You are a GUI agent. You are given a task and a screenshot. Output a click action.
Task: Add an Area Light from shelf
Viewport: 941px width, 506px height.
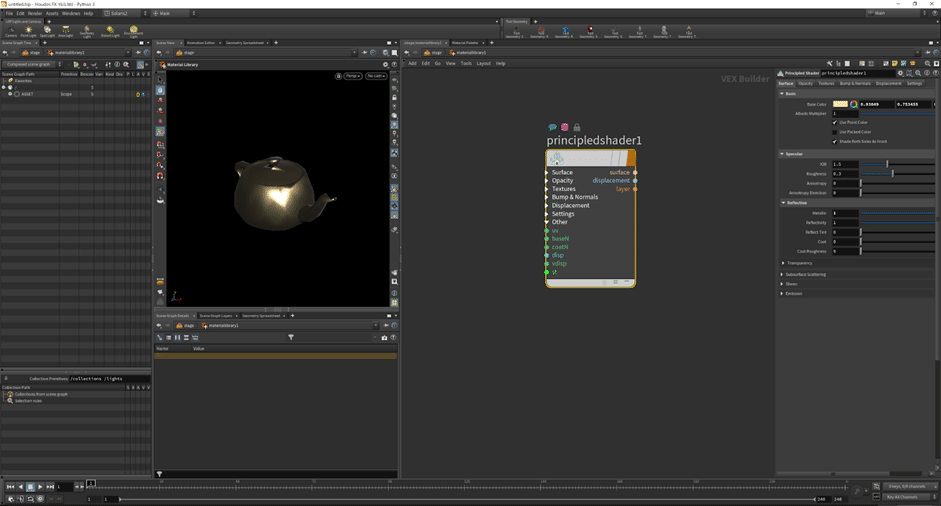click(65, 31)
